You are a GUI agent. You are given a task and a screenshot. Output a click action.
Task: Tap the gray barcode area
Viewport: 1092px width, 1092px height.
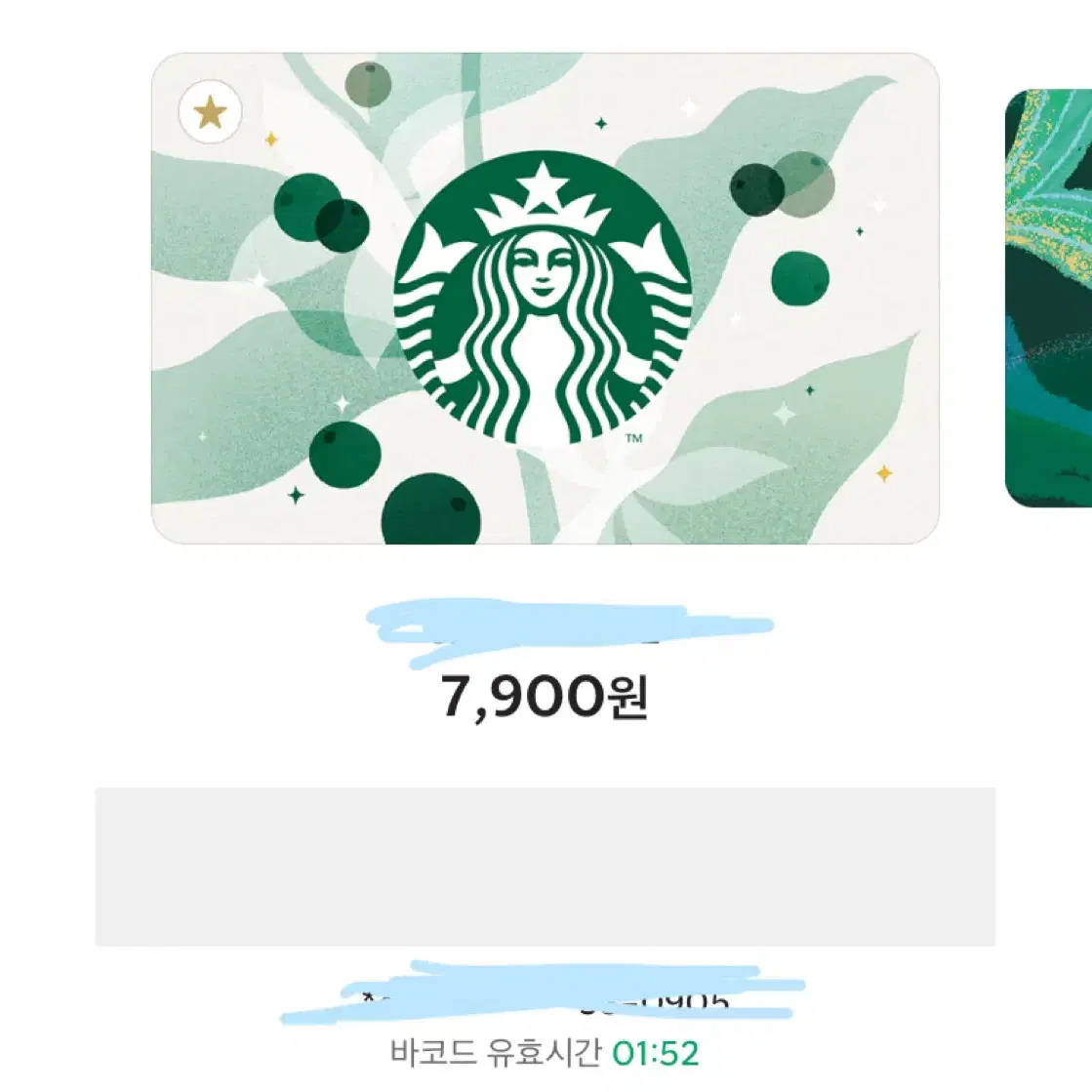tap(546, 867)
